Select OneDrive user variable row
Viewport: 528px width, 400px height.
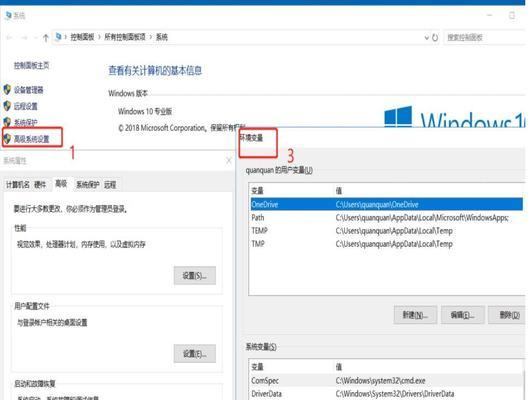coord(387,204)
